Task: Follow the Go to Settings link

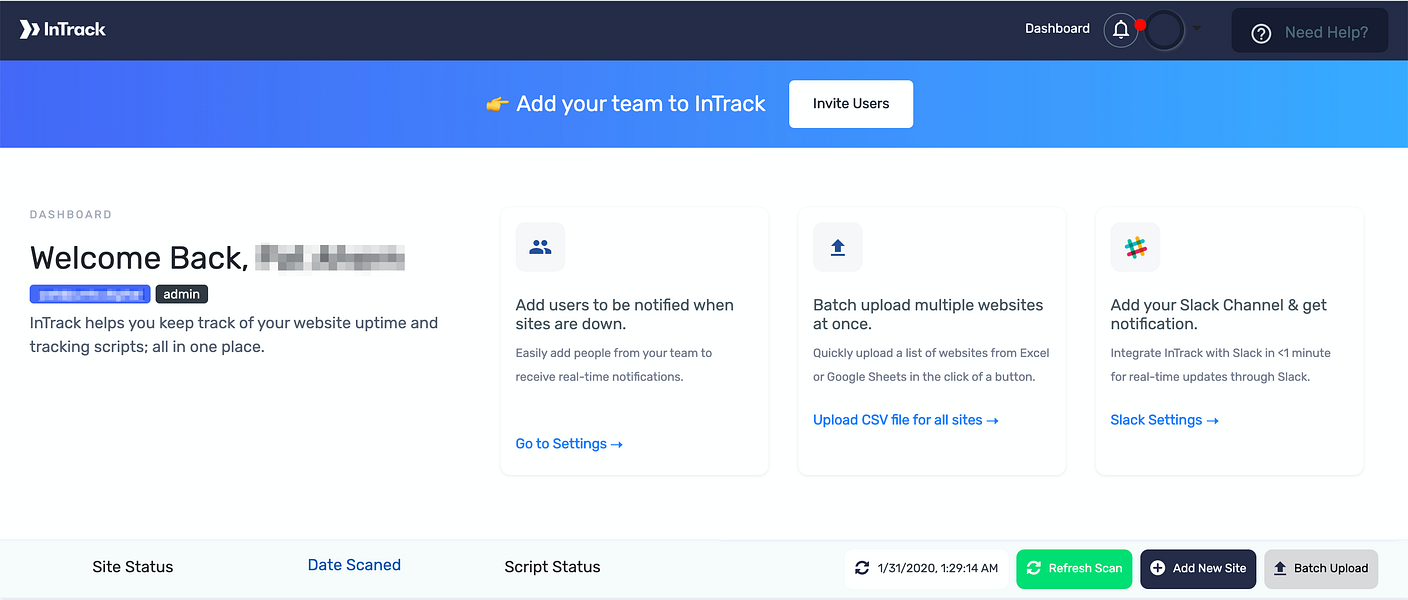Action: click(x=569, y=444)
